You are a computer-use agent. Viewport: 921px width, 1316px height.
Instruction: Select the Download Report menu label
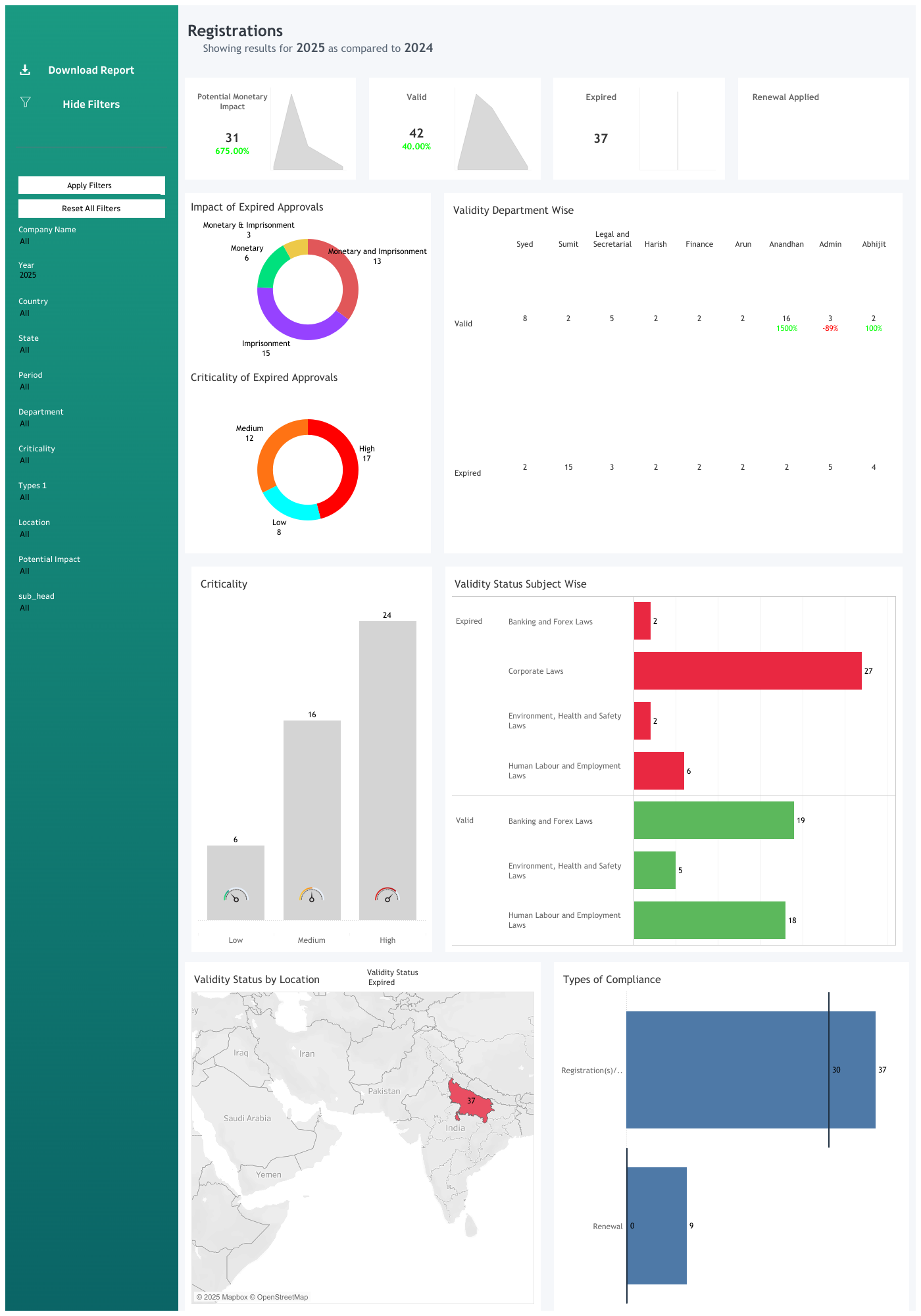91,70
